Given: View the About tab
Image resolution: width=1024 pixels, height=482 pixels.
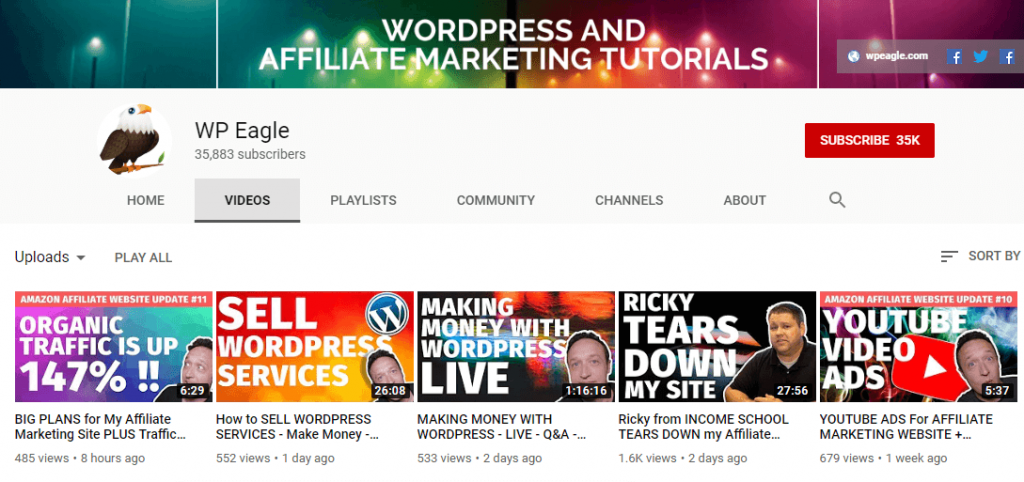Looking at the screenshot, I should [x=744, y=201].
